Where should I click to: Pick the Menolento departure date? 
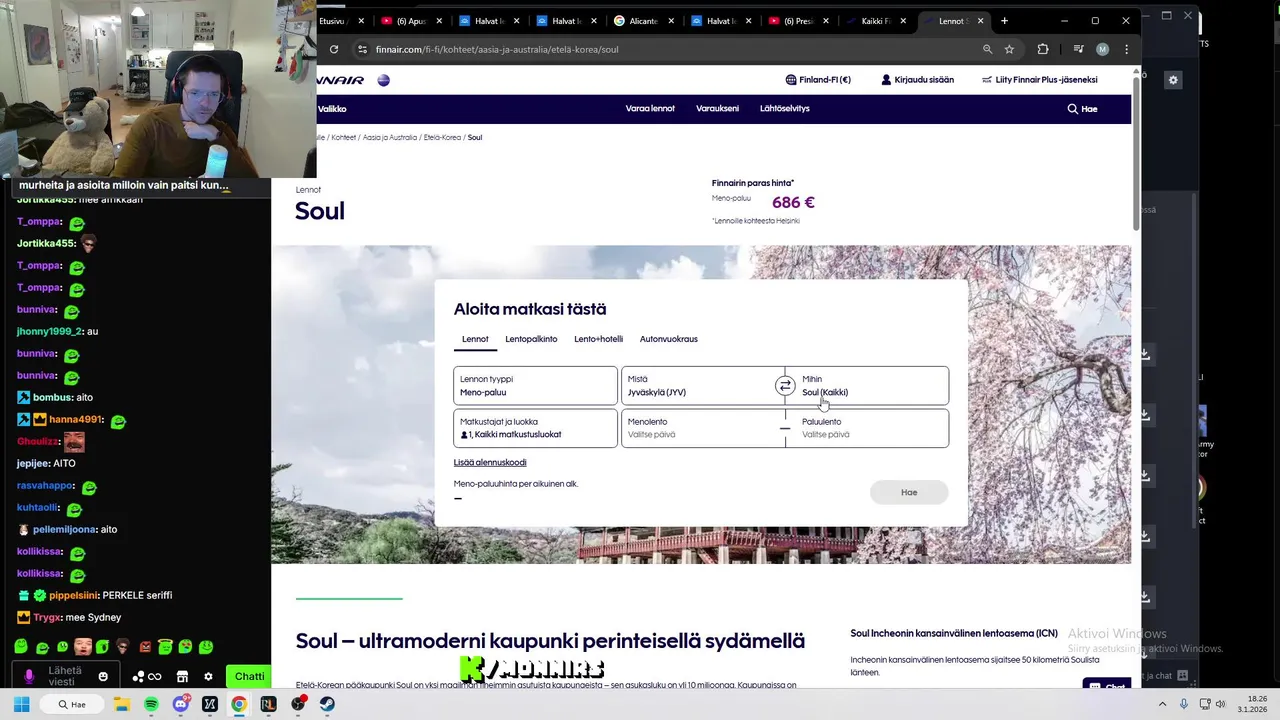tap(702, 428)
